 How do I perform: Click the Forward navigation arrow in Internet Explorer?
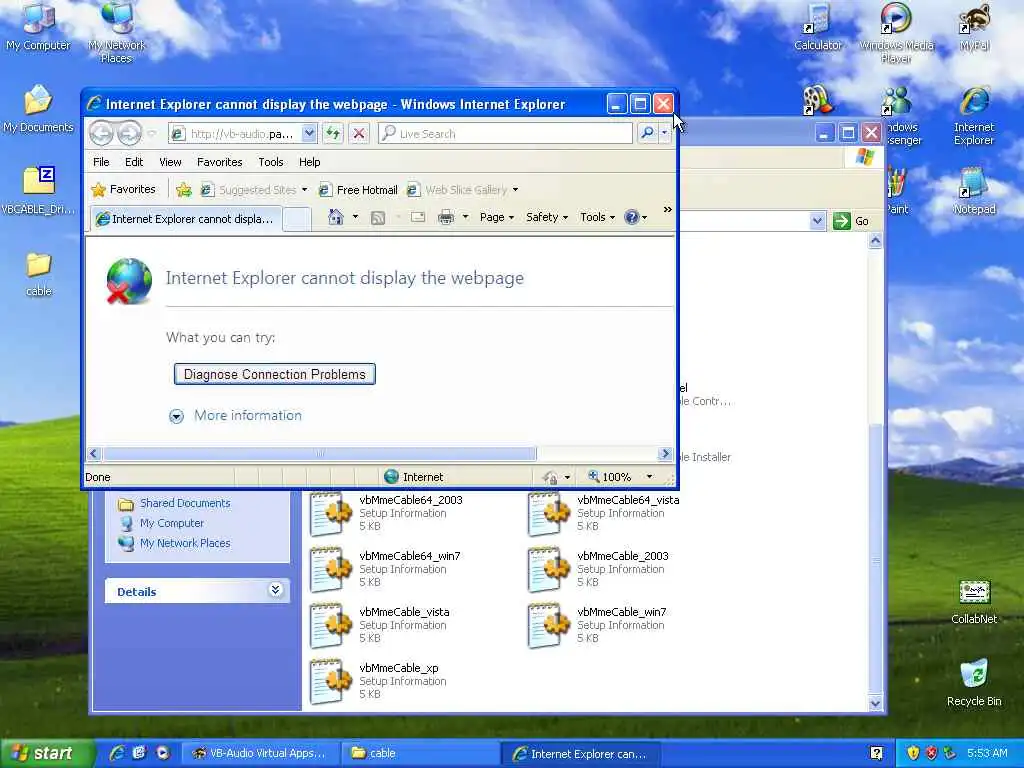click(x=129, y=133)
